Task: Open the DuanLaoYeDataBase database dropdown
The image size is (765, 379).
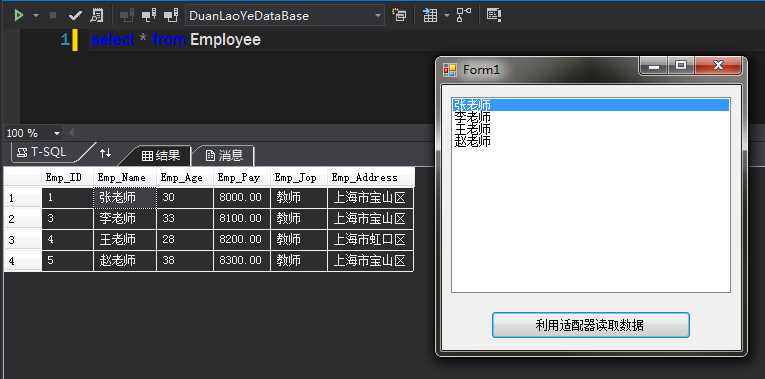Action: pos(284,16)
